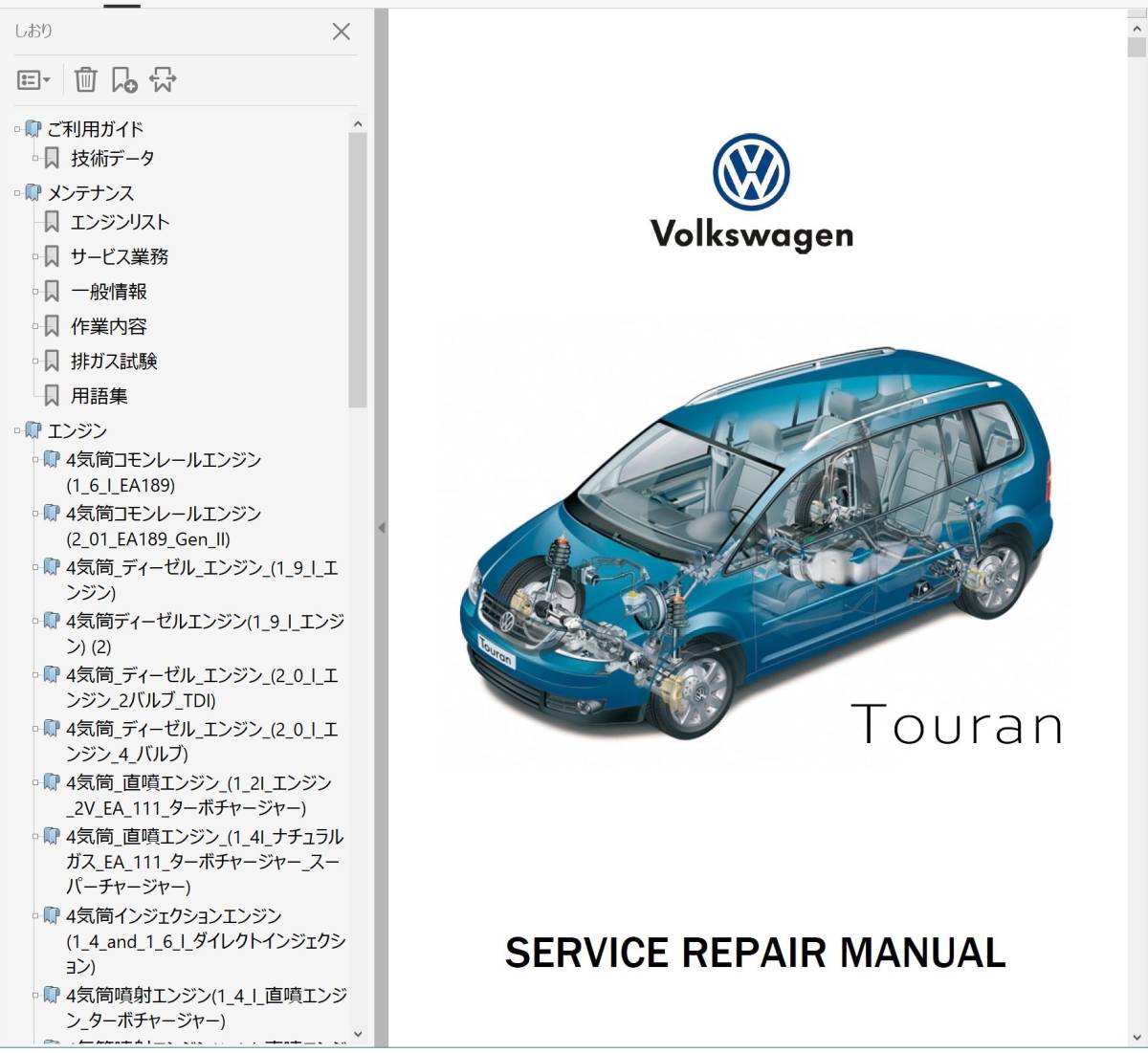Viewport: 1148px width, 1053px height.
Task: Select 4気筒コモンレールエンジン (1_6_l_EA189) bookmark
Action: click(x=163, y=472)
